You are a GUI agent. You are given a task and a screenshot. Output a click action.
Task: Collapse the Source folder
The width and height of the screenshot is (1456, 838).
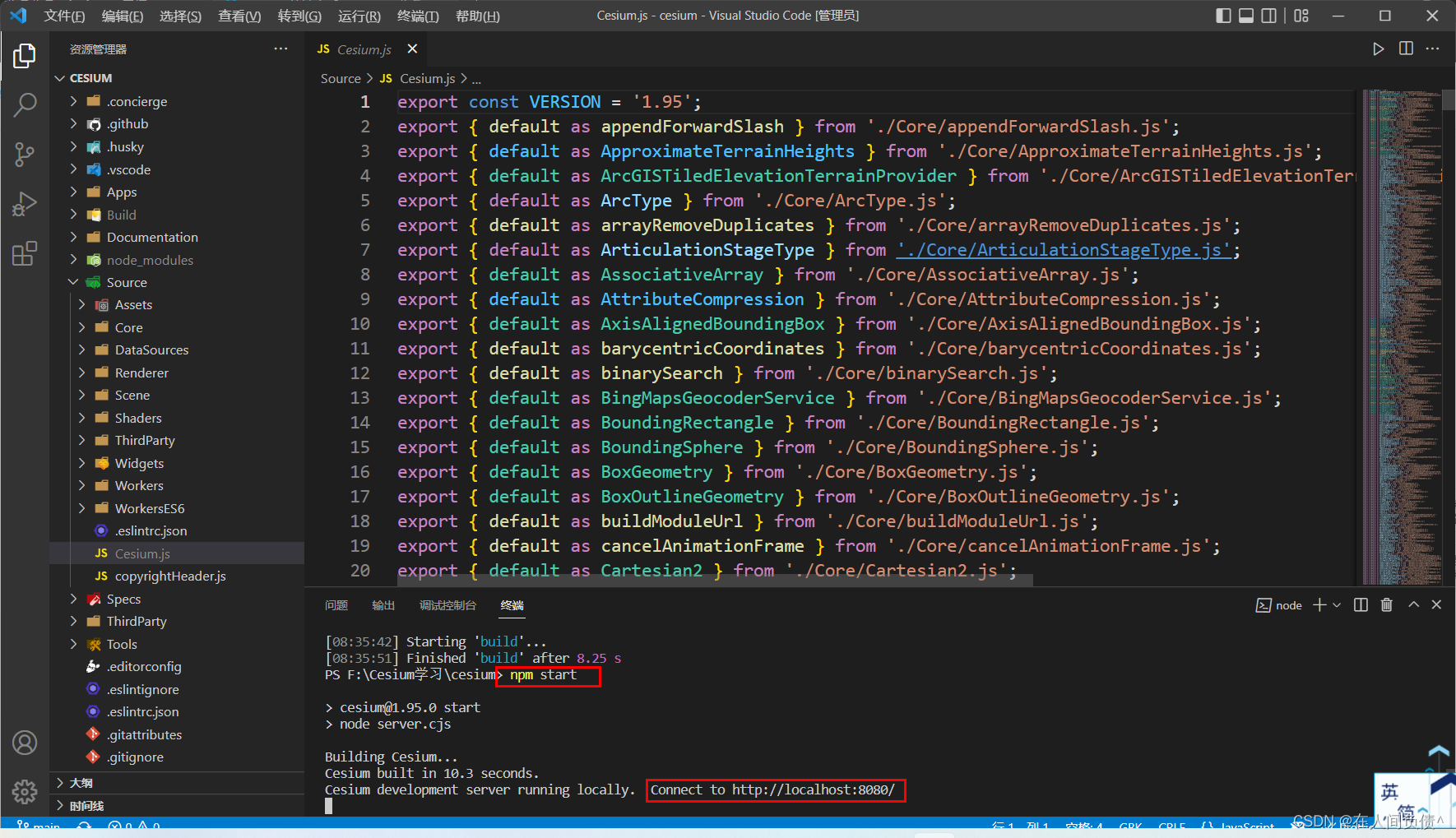pos(178,282)
